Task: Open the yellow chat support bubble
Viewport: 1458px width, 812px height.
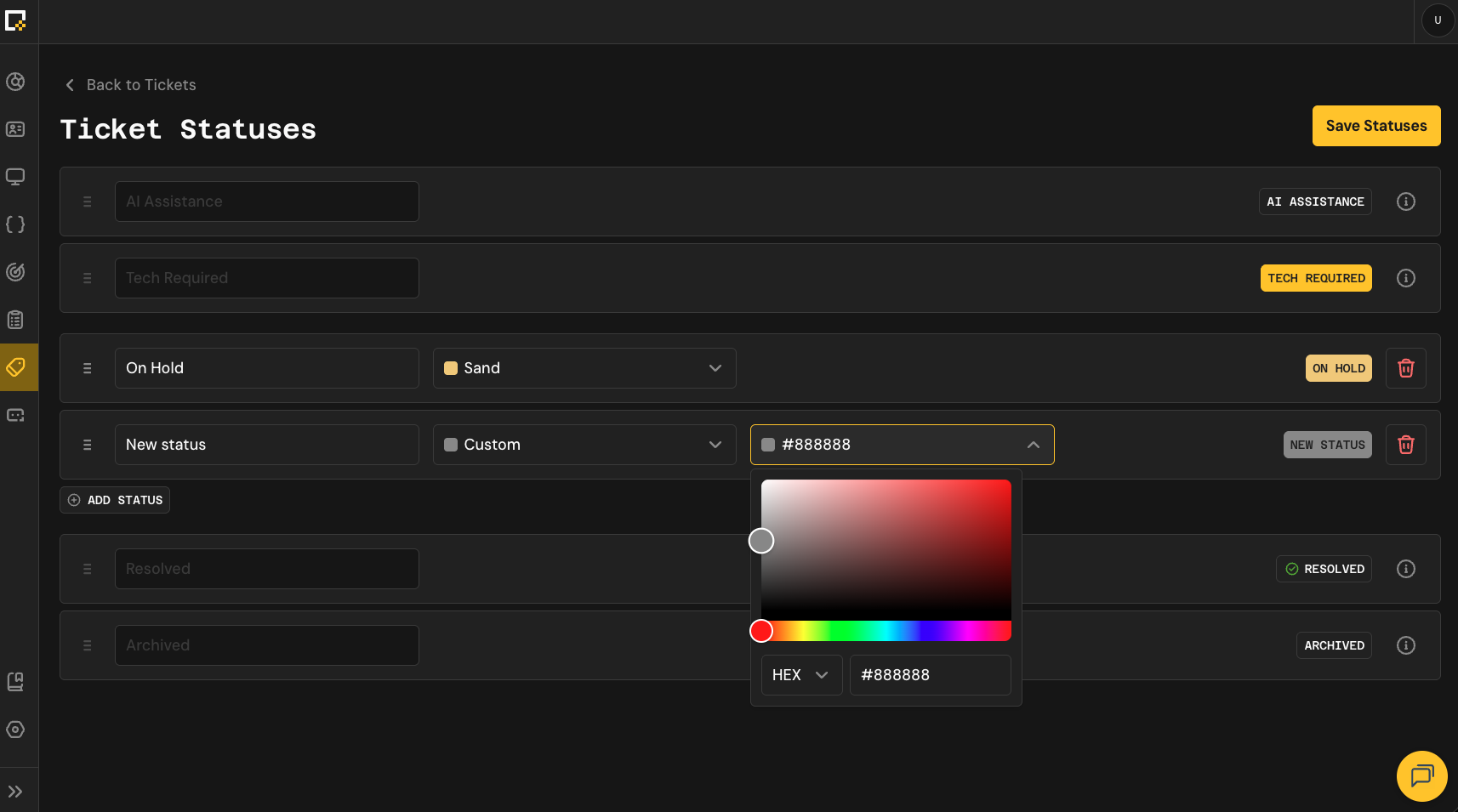Action: (x=1422, y=776)
